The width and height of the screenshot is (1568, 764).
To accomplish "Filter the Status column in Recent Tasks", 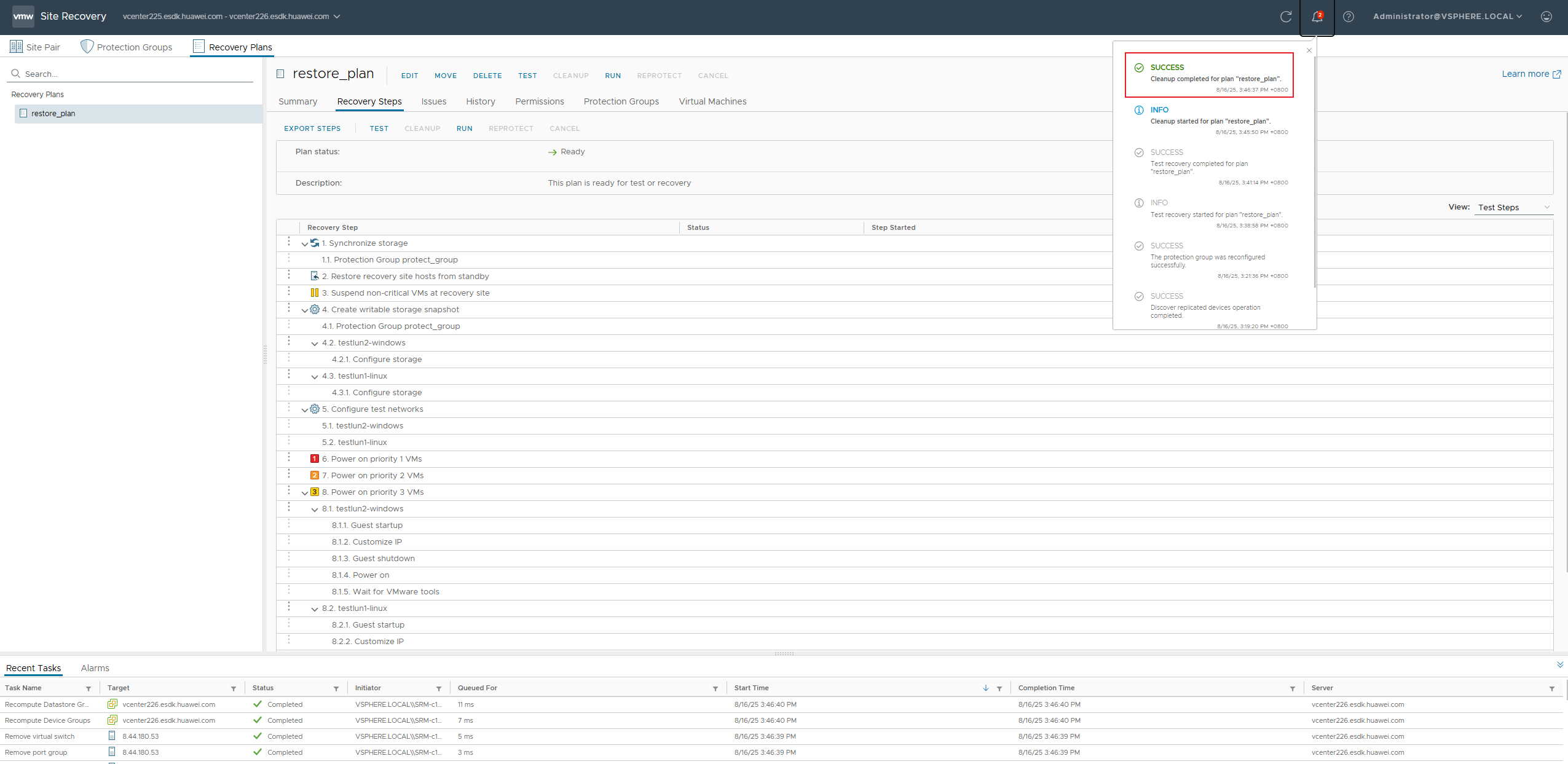I will click(336, 688).
